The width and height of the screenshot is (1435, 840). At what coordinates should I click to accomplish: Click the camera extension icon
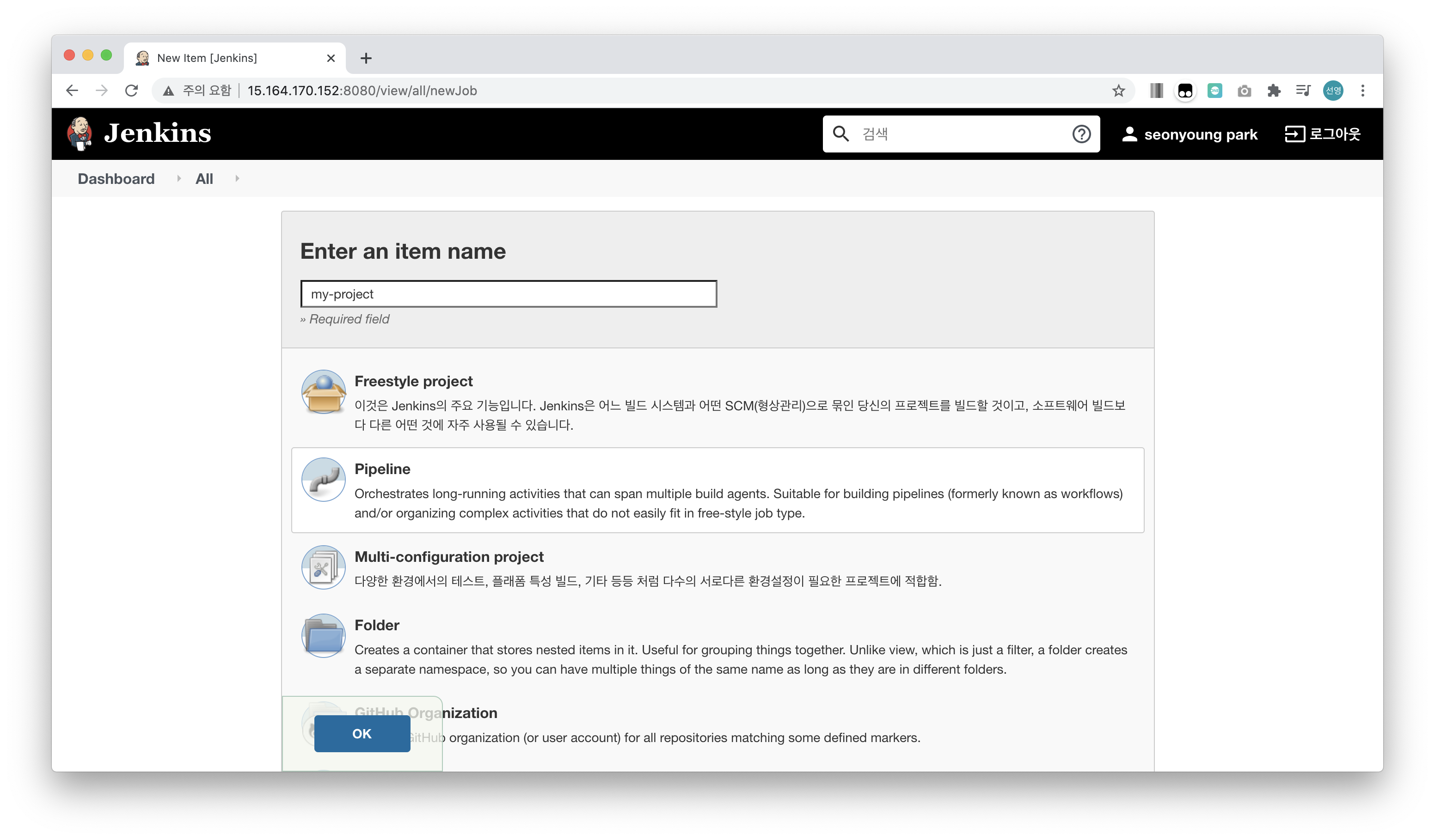[x=1244, y=91]
